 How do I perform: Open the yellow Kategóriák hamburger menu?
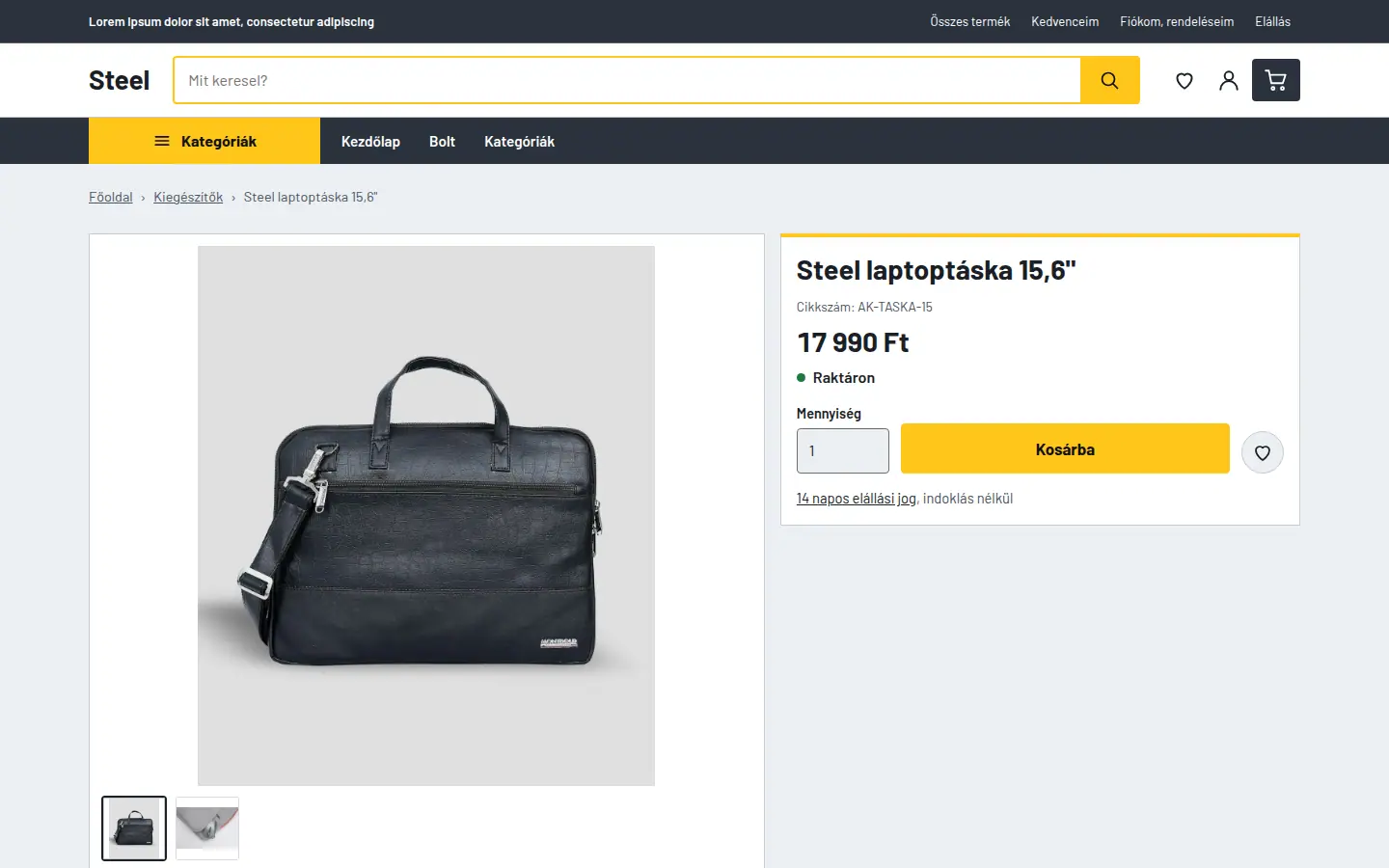(204, 141)
